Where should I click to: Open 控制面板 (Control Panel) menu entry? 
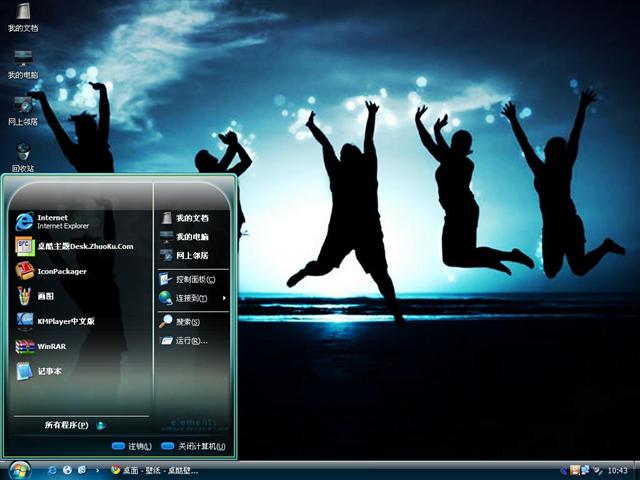190,280
